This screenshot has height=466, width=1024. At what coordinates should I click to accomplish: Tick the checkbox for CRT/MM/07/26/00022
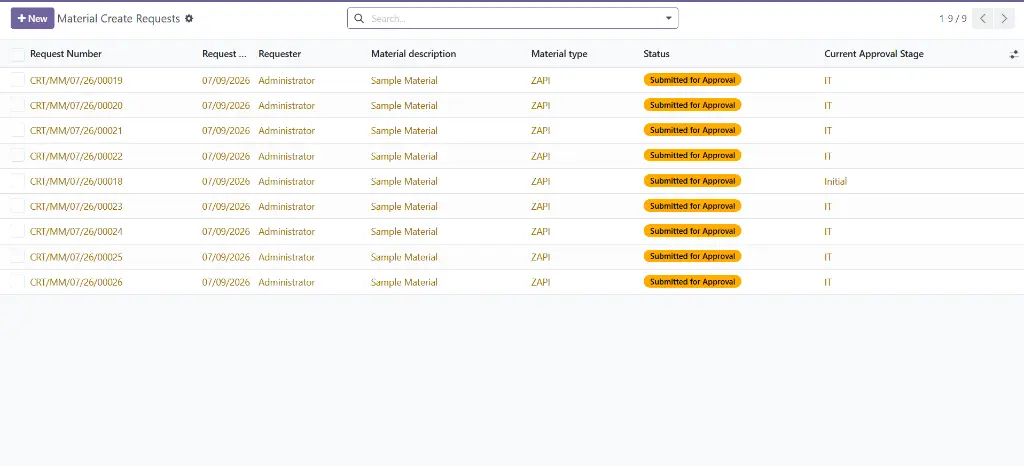click(18, 156)
